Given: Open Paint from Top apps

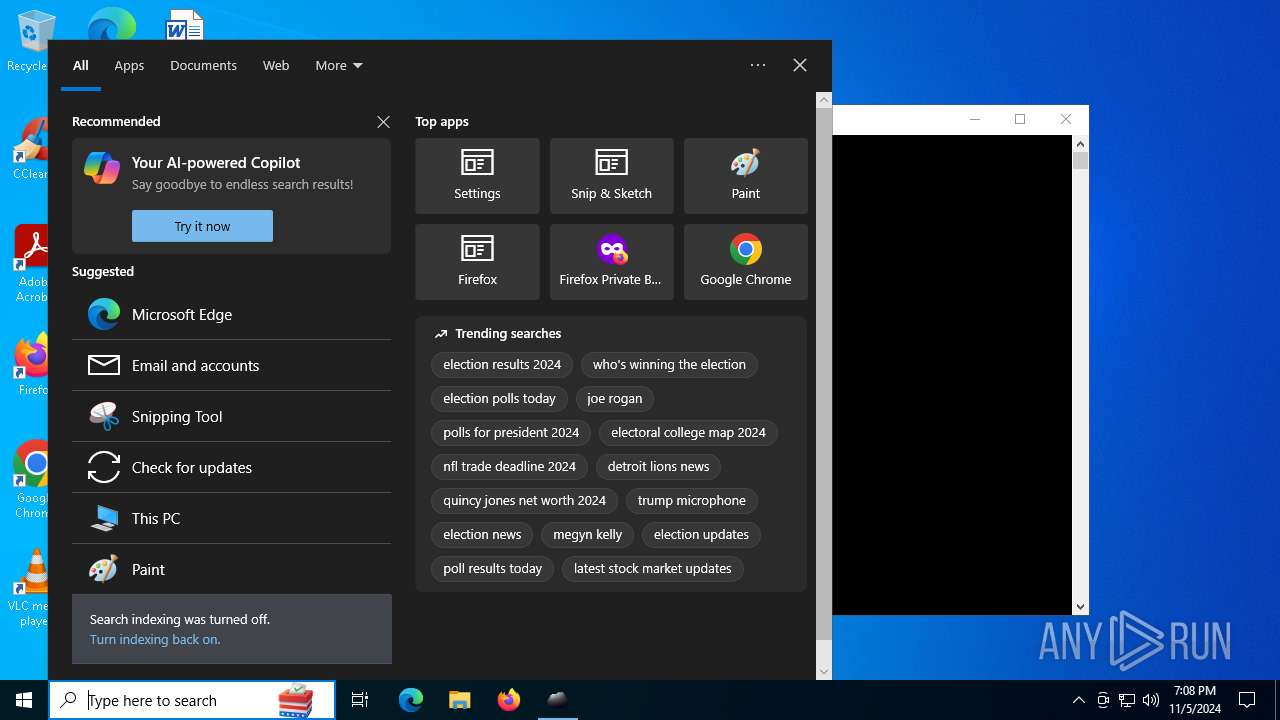Looking at the screenshot, I should pos(745,176).
